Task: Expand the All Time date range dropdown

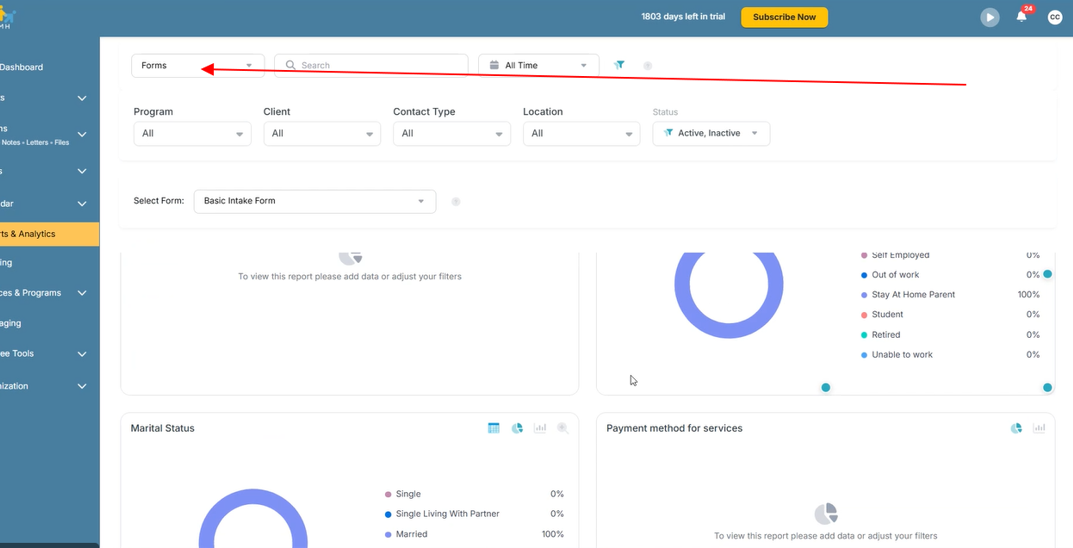Action: tap(539, 66)
